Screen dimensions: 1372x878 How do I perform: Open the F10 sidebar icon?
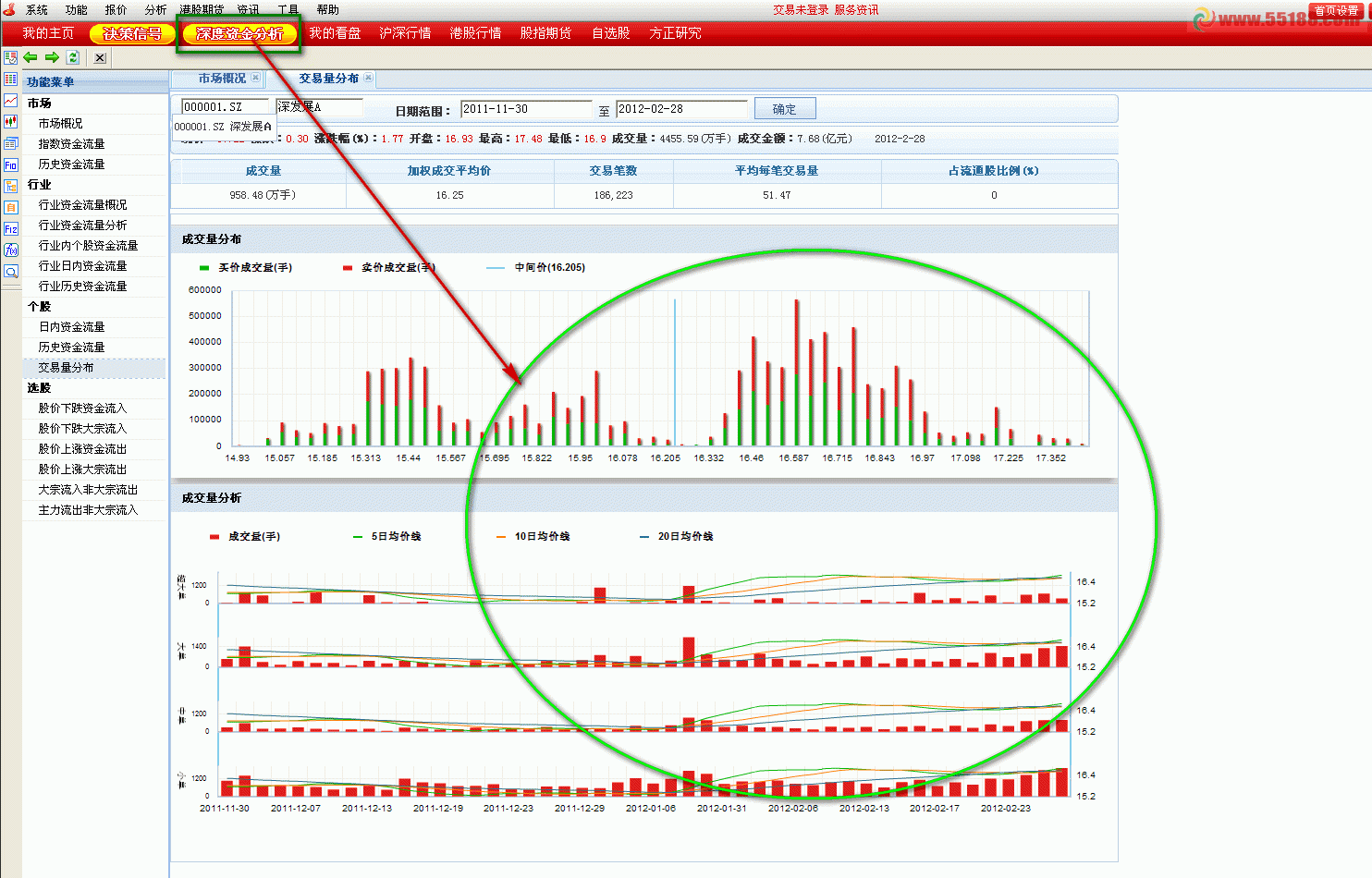(11, 165)
